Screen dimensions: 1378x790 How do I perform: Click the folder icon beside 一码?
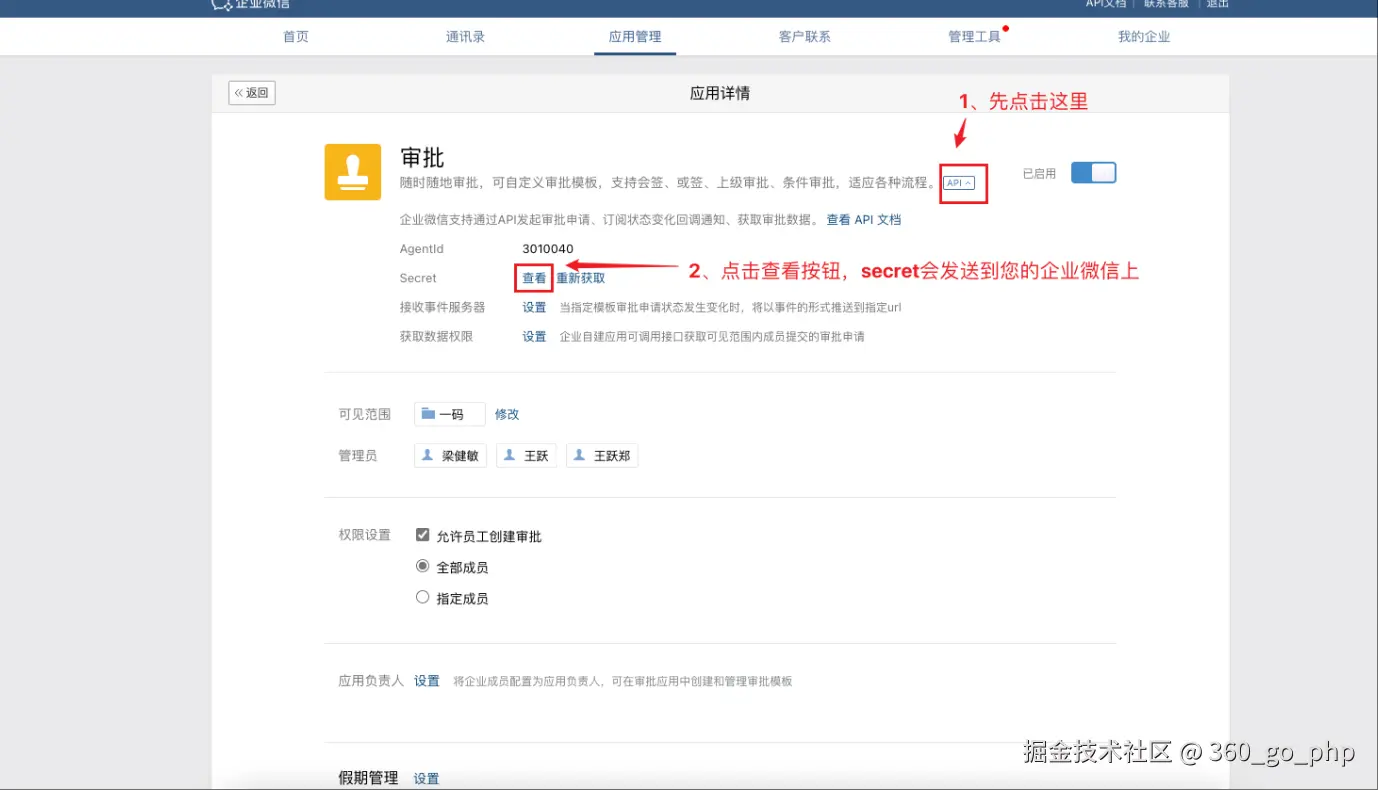[428, 414]
